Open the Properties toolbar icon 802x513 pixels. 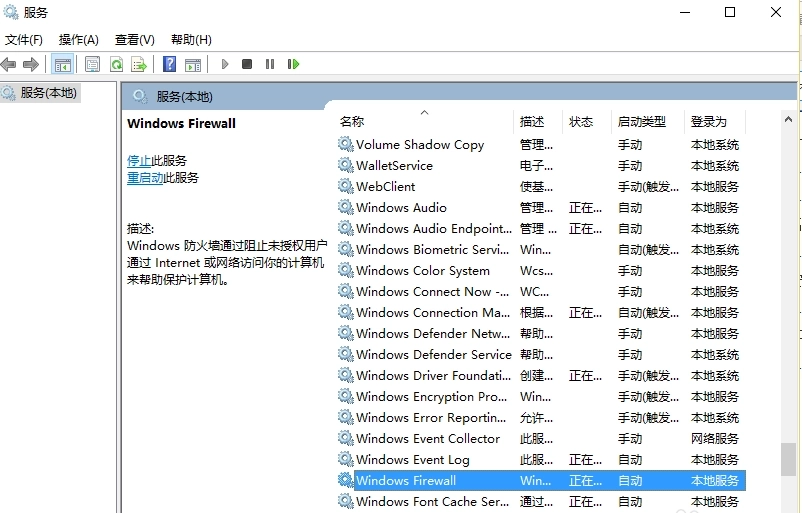[93, 64]
